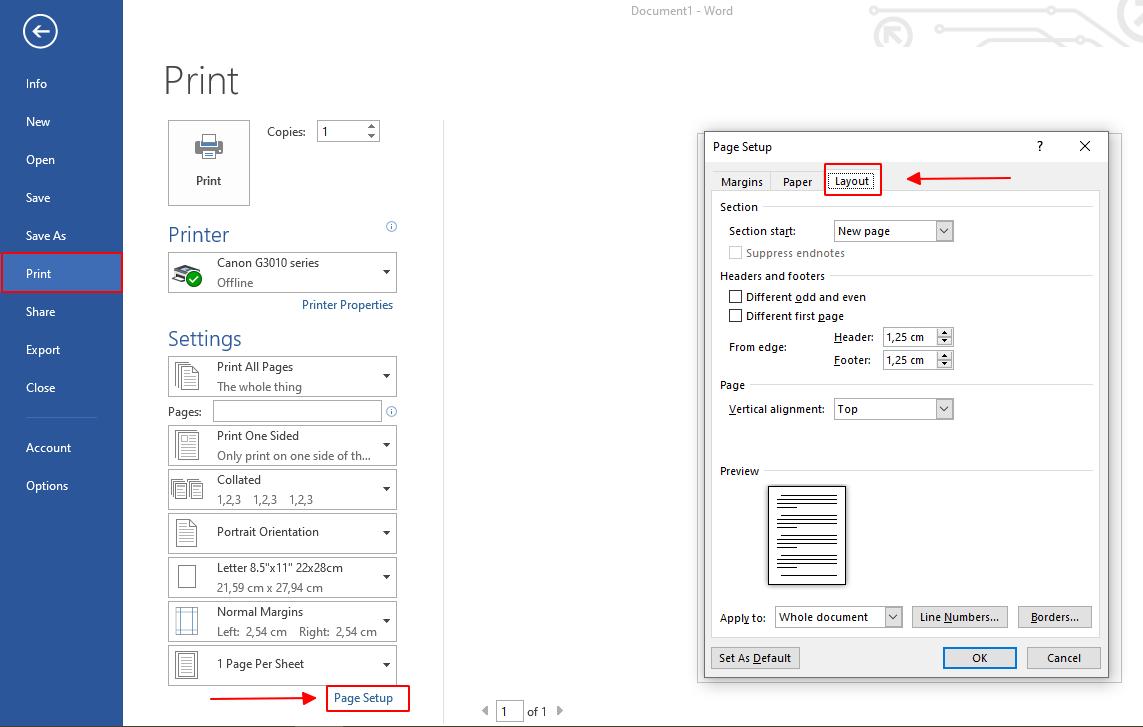Select Export in the left sidebar
This screenshot has height=727, width=1143.
[43, 350]
